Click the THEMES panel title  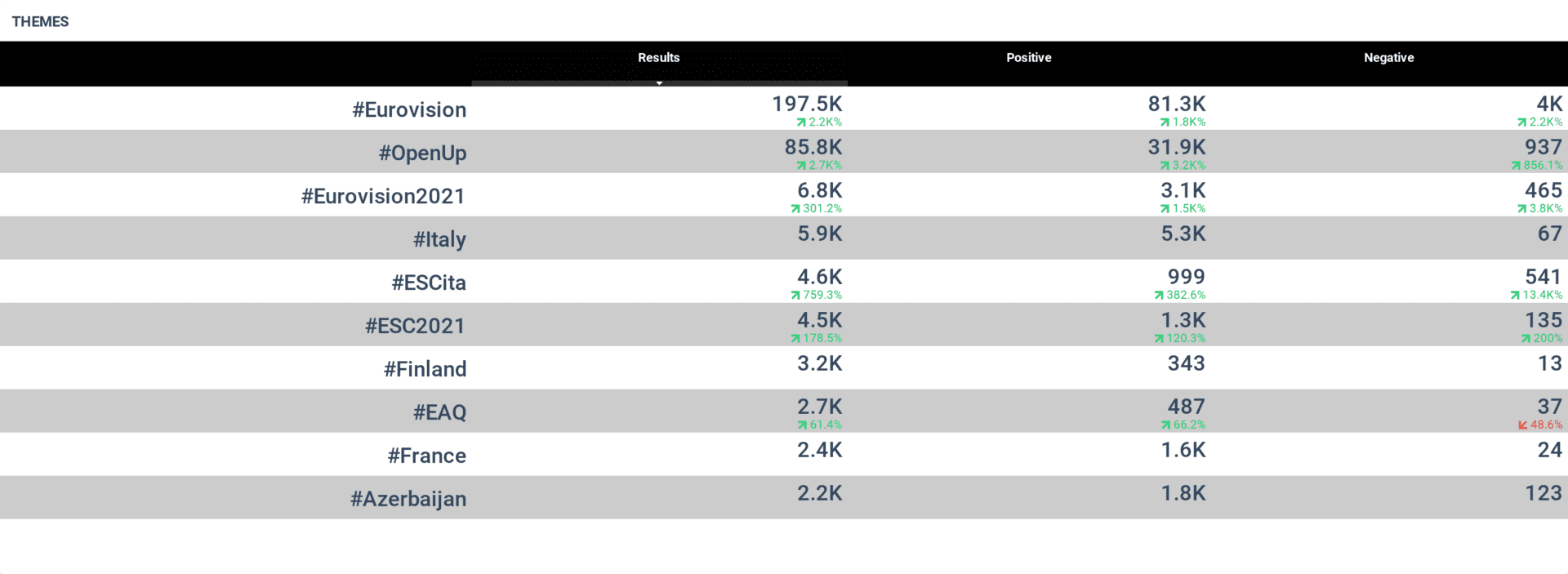40,21
